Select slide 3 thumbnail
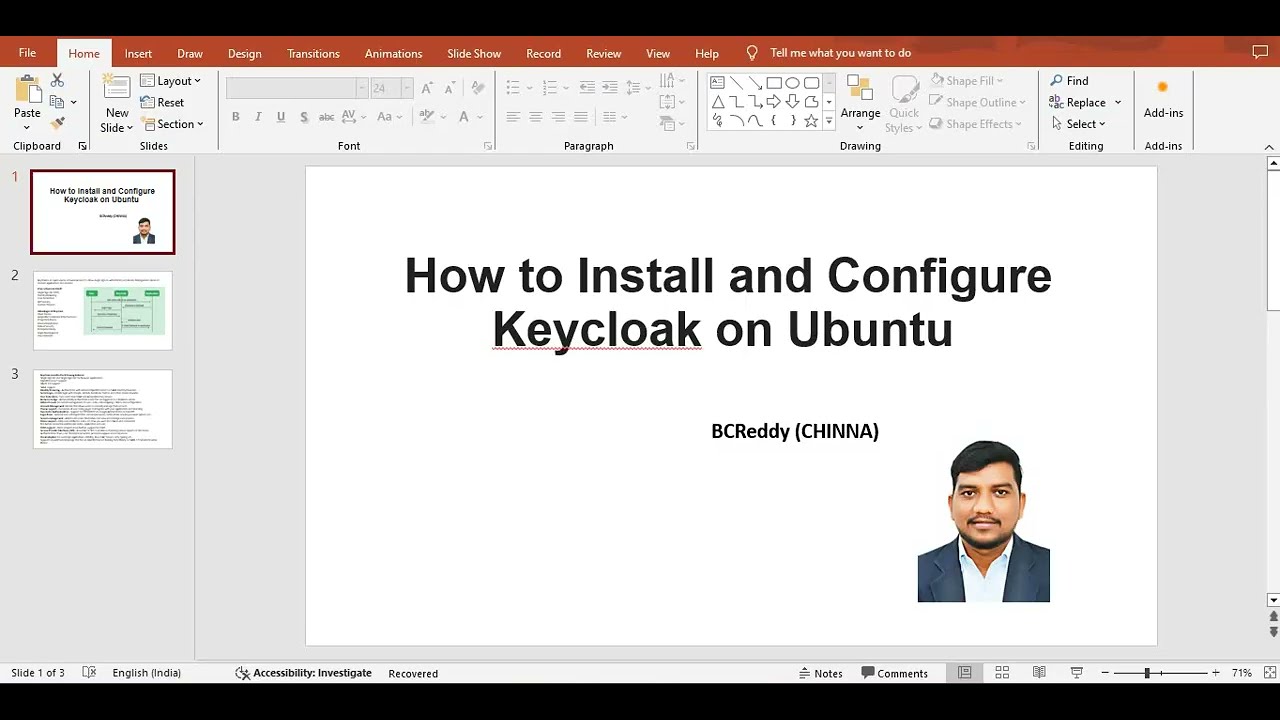The width and height of the screenshot is (1280, 720). (x=103, y=409)
